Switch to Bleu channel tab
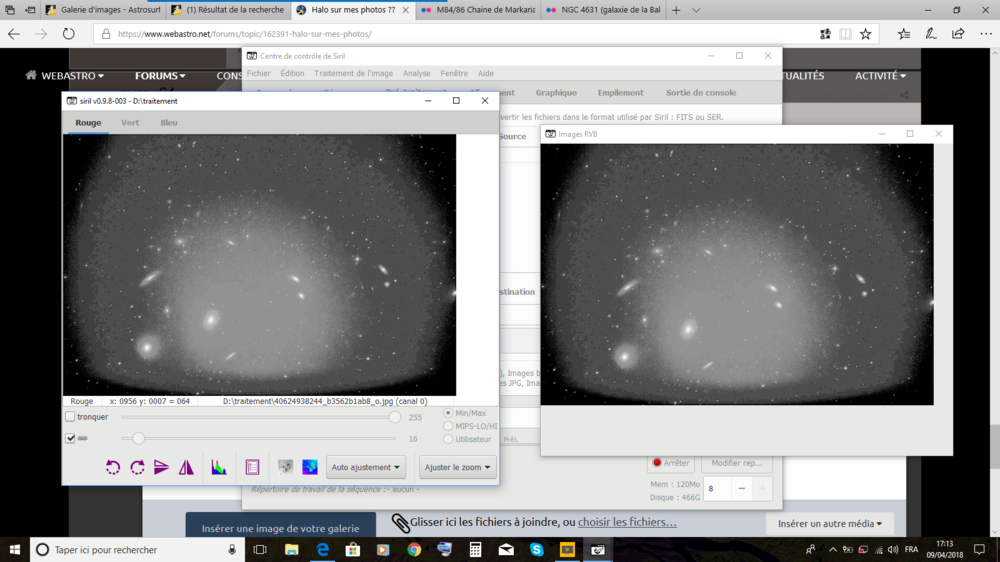Viewport: 1000px width, 562px height. pos(169,122)
